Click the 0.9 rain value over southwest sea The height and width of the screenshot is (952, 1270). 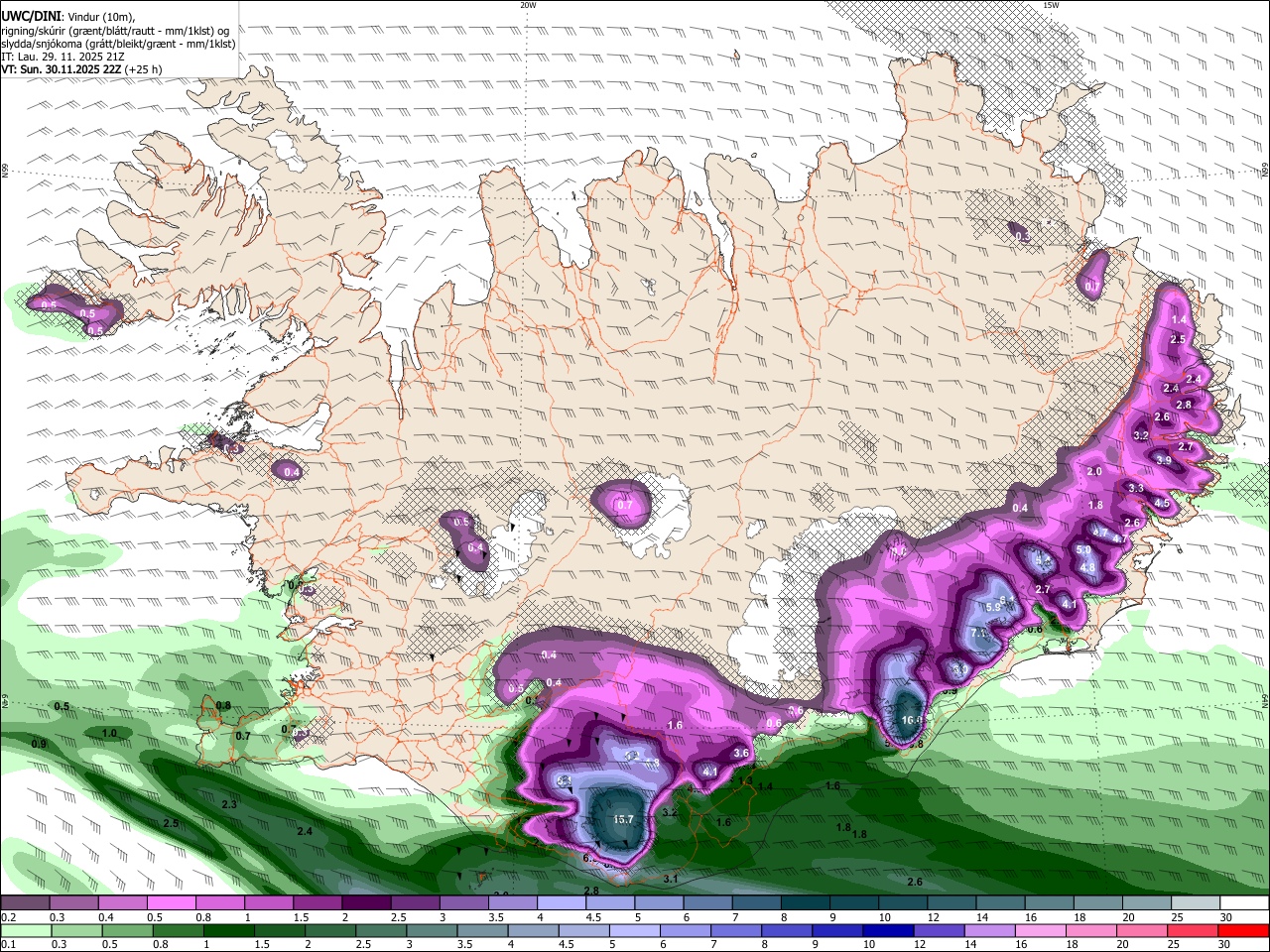coord(39,744)
